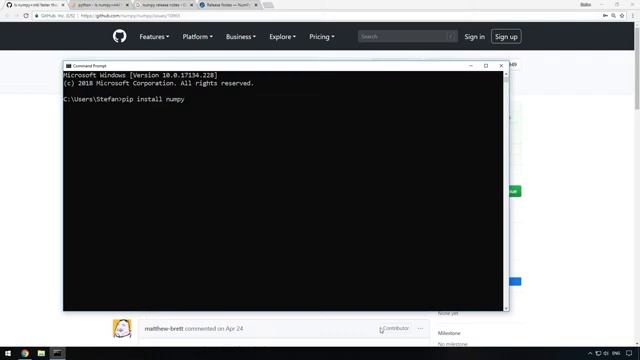The height and width of the screenshot is (360, 640).
Task: Click the 'on Apr 24' comment date link
Action: (x=230, y=329)
